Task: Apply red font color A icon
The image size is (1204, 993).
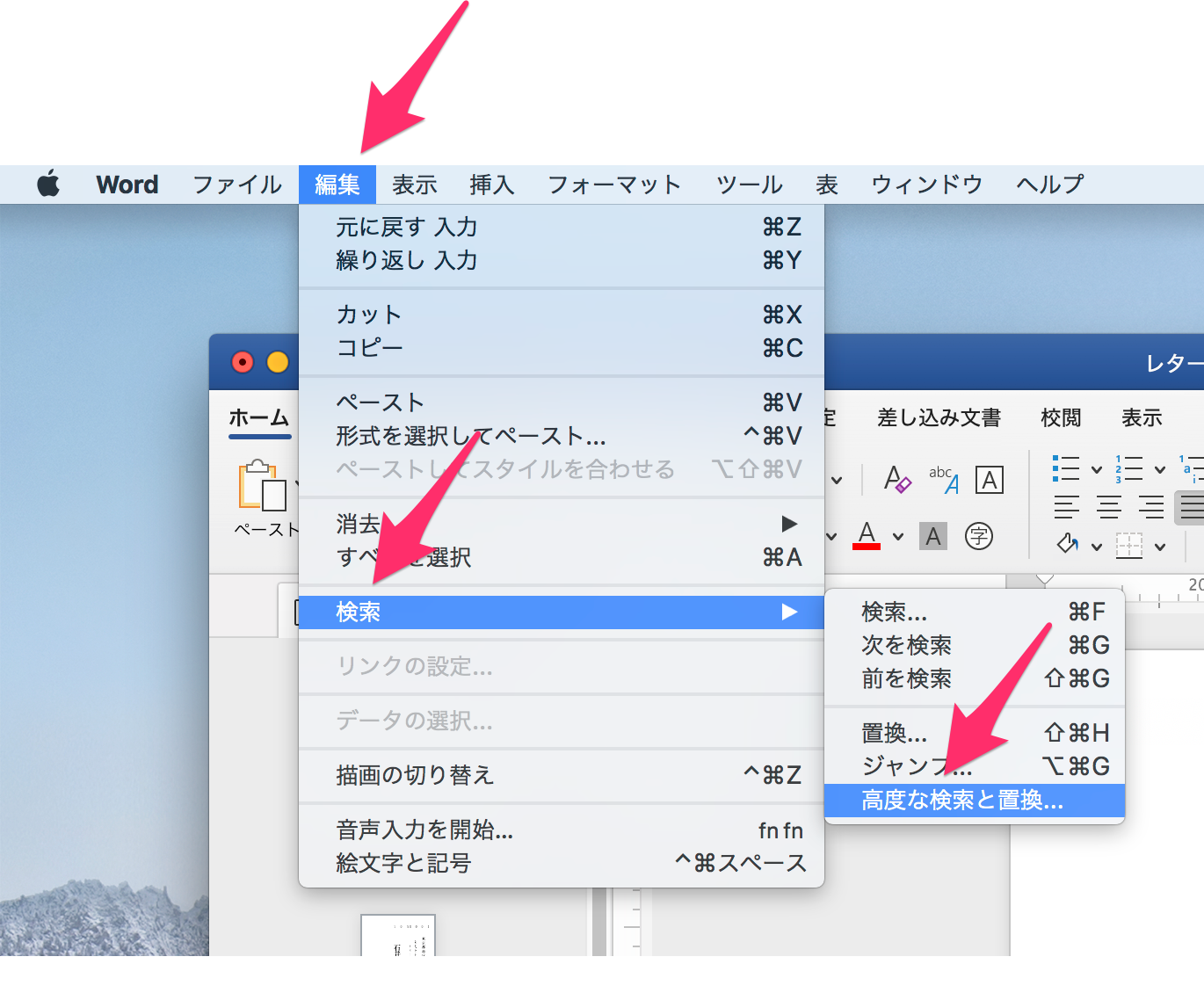Action: [867, 535]
